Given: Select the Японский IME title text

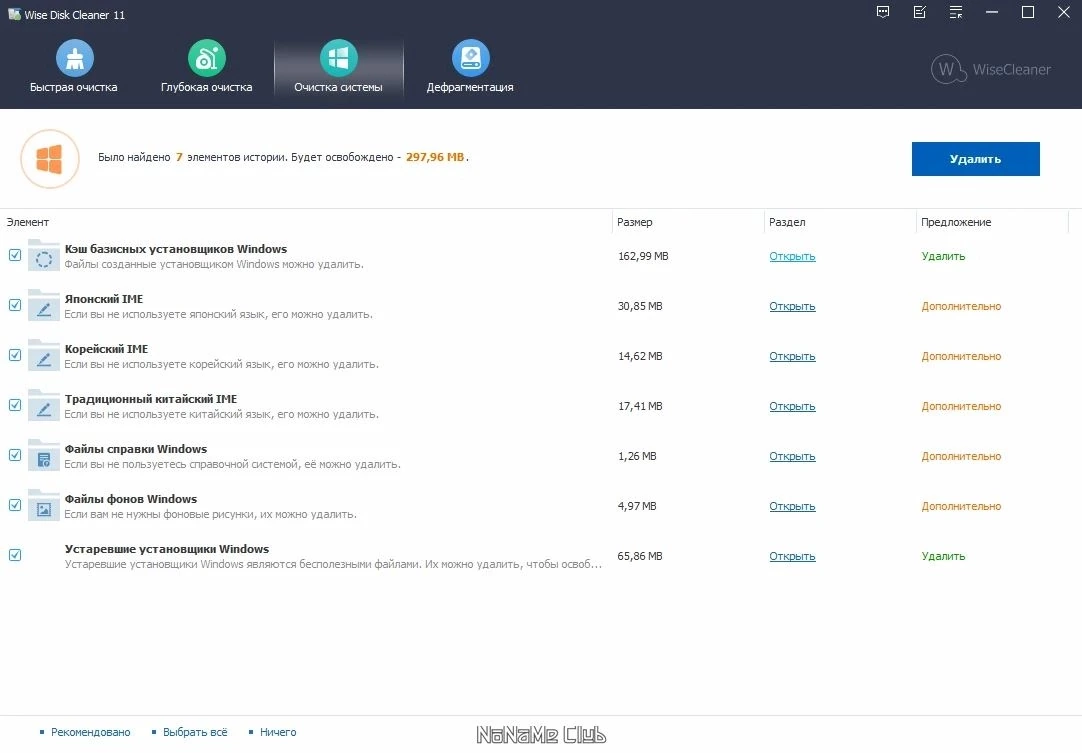Looking at the screenshot, I should (x=104, y=299).
